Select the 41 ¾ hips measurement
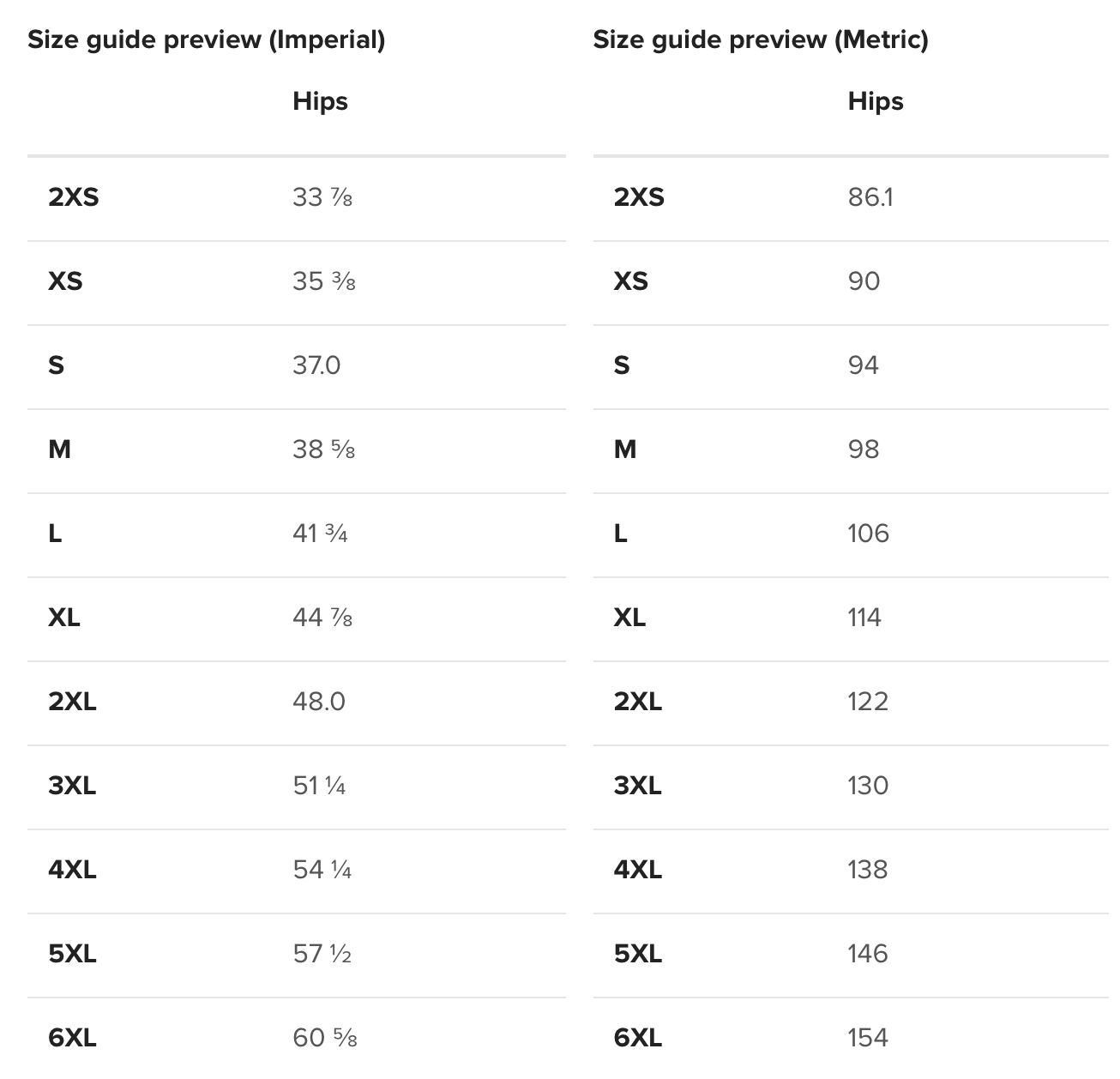This screenshot has height=1079, width=1120. (320, 533)
